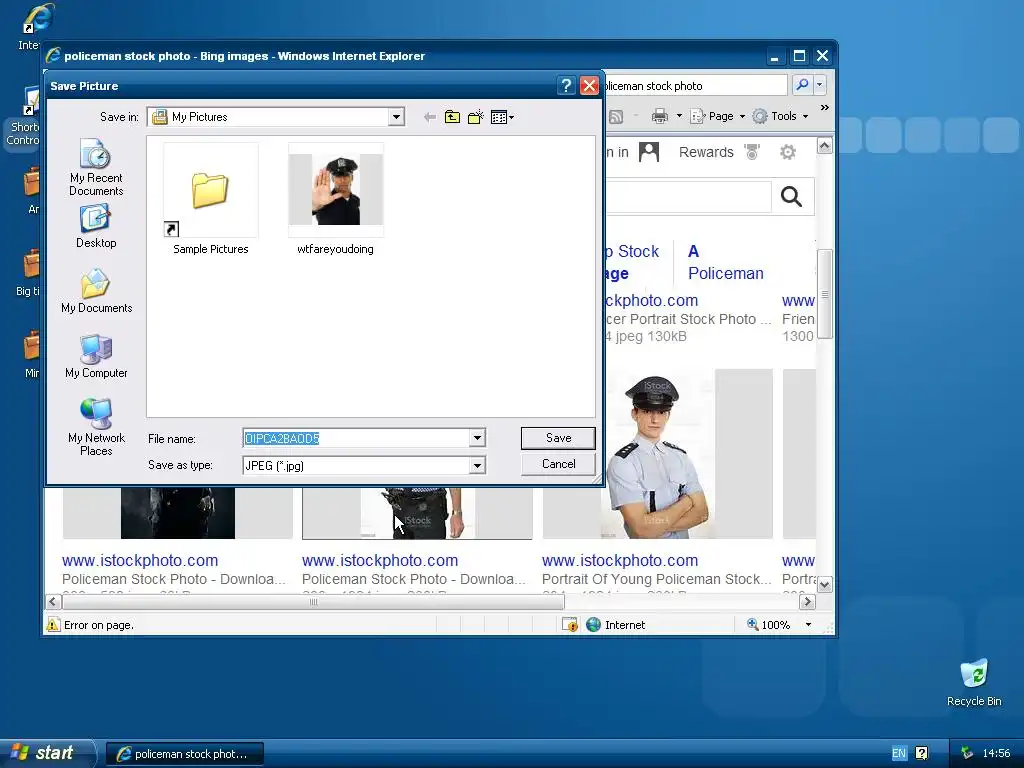Click the Bing account profile icon
Viewport: 1024px width, 768px height.
[x=648, y=152]
